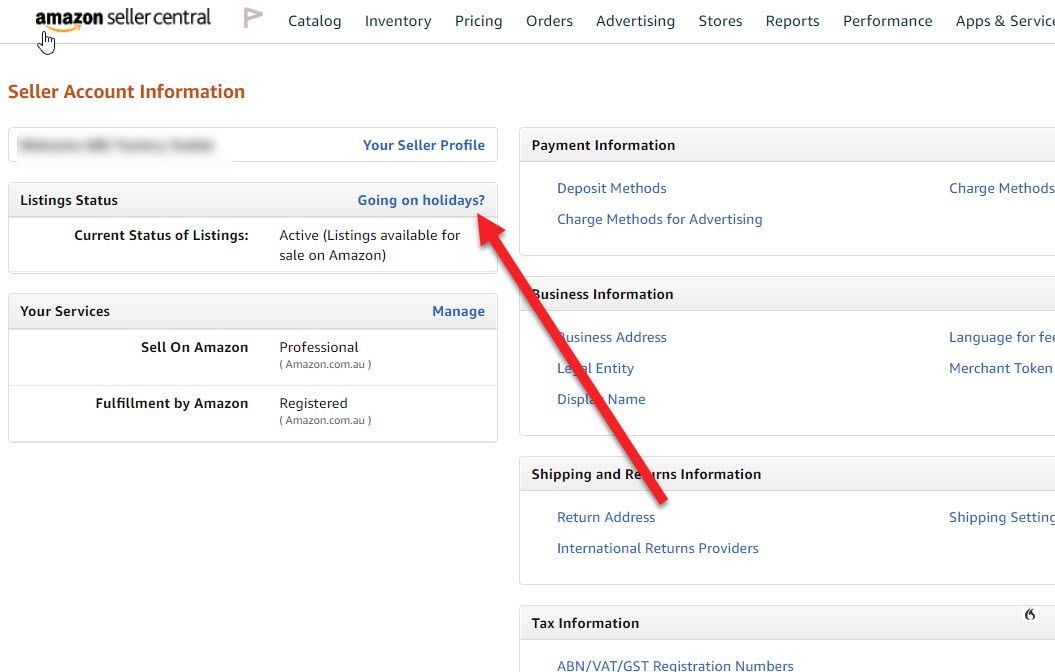Screen dimensions: 1055x672
Task: Click the Business Information header
Action: click(602, 294)
